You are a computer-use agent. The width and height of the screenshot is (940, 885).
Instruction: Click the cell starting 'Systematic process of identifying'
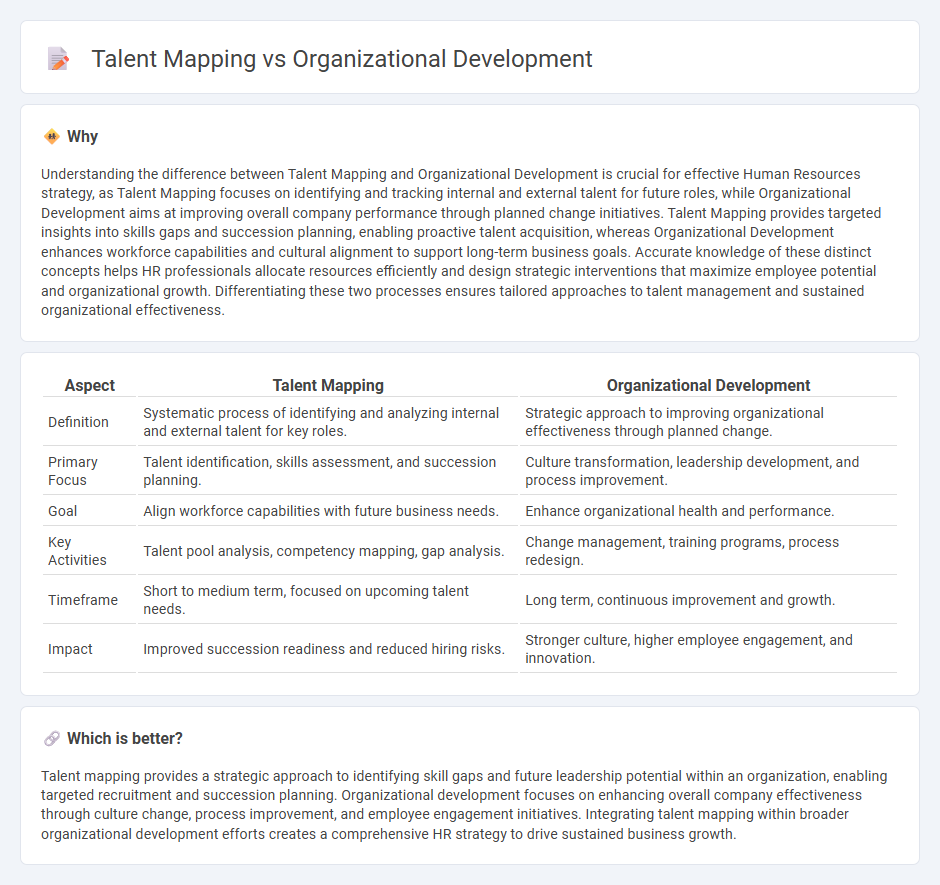point(328,422)
